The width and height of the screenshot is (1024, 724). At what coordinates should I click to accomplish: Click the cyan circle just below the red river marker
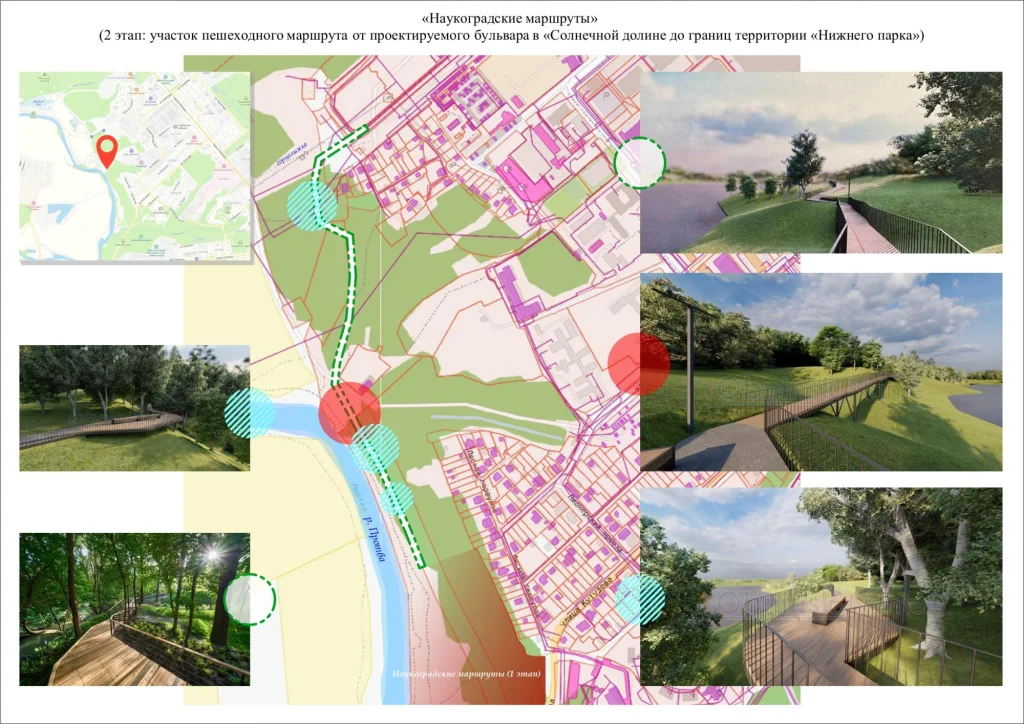(x=376, y=447)
